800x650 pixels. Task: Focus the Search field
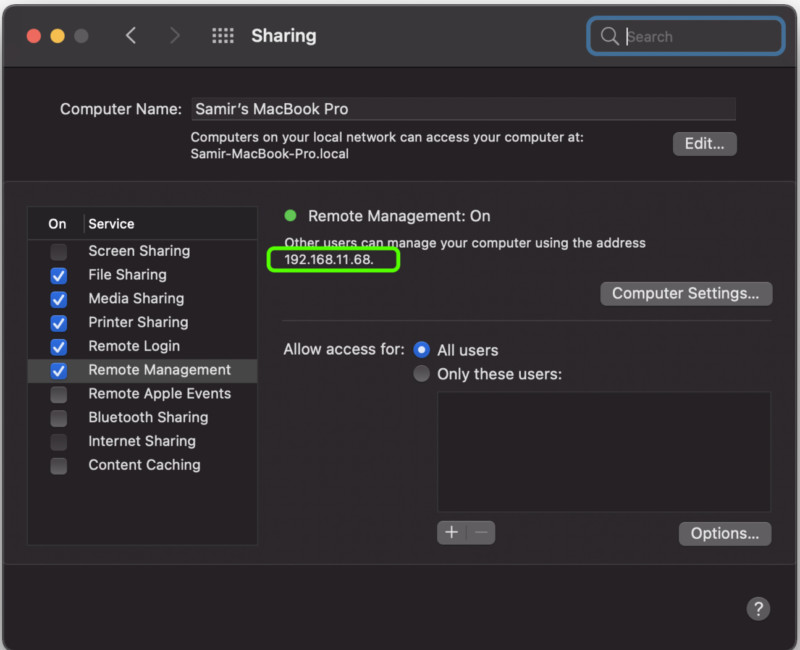pyautogui.click(x=685, y=36)
